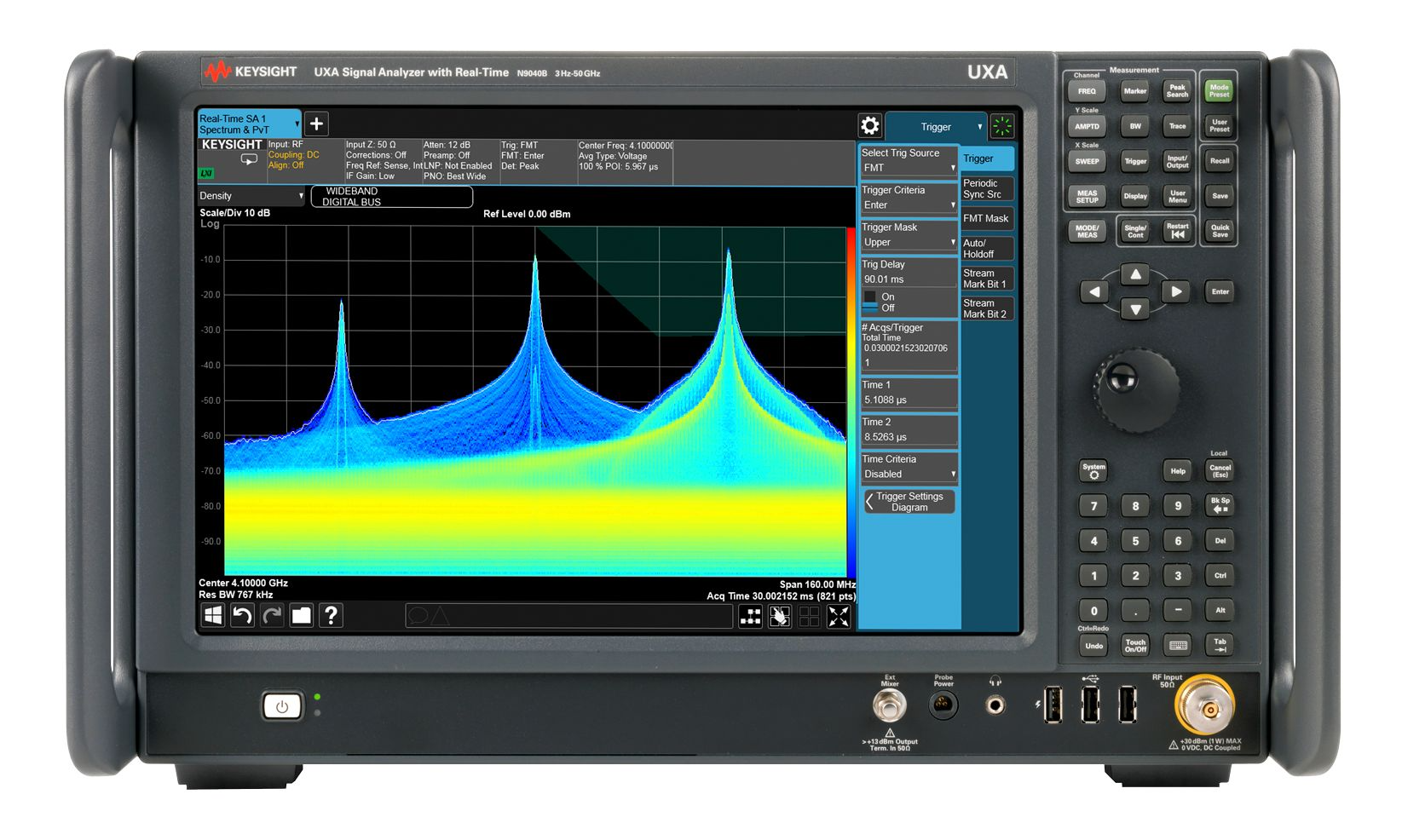
Task: Click the green preset starburst icon
Action: point(1002,126)
